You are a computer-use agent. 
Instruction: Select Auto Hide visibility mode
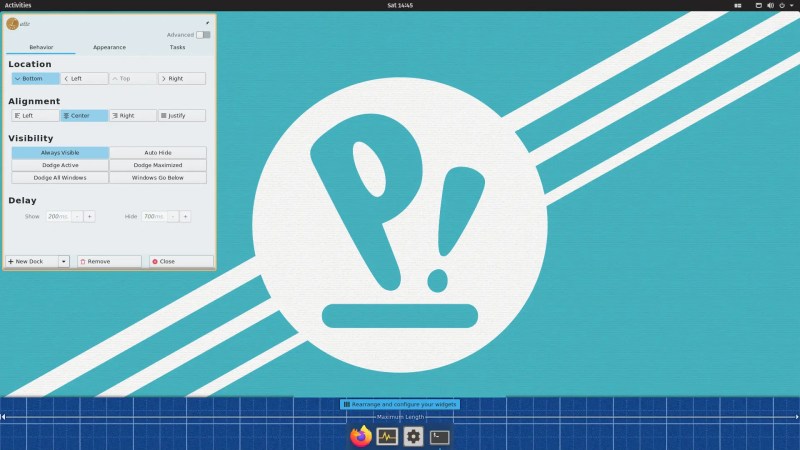[x=158, y=153]
